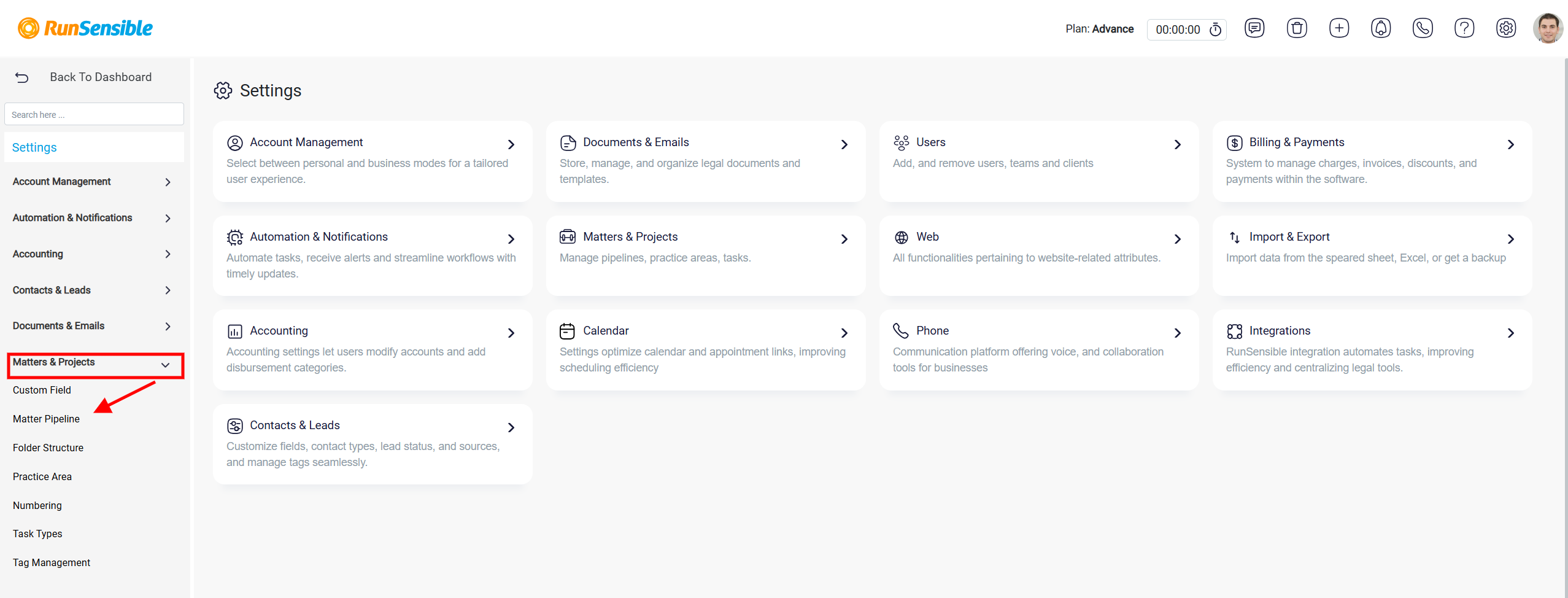The width and height of the screenshot is (1568, 598).
Task: Open the help question mark icon
Action: [x=1464, y=28]
